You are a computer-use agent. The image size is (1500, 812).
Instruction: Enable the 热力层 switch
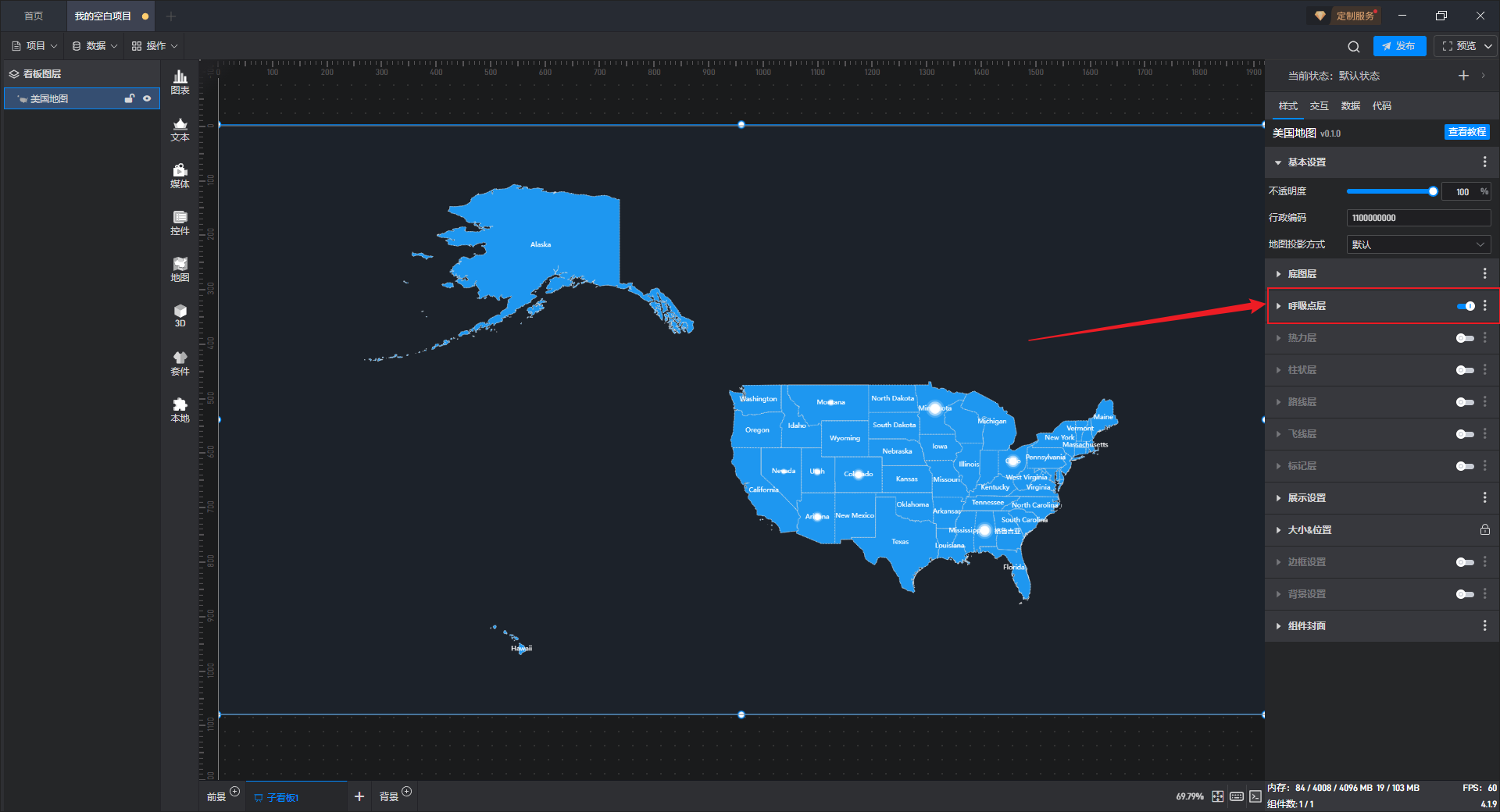coord(1465,338)
